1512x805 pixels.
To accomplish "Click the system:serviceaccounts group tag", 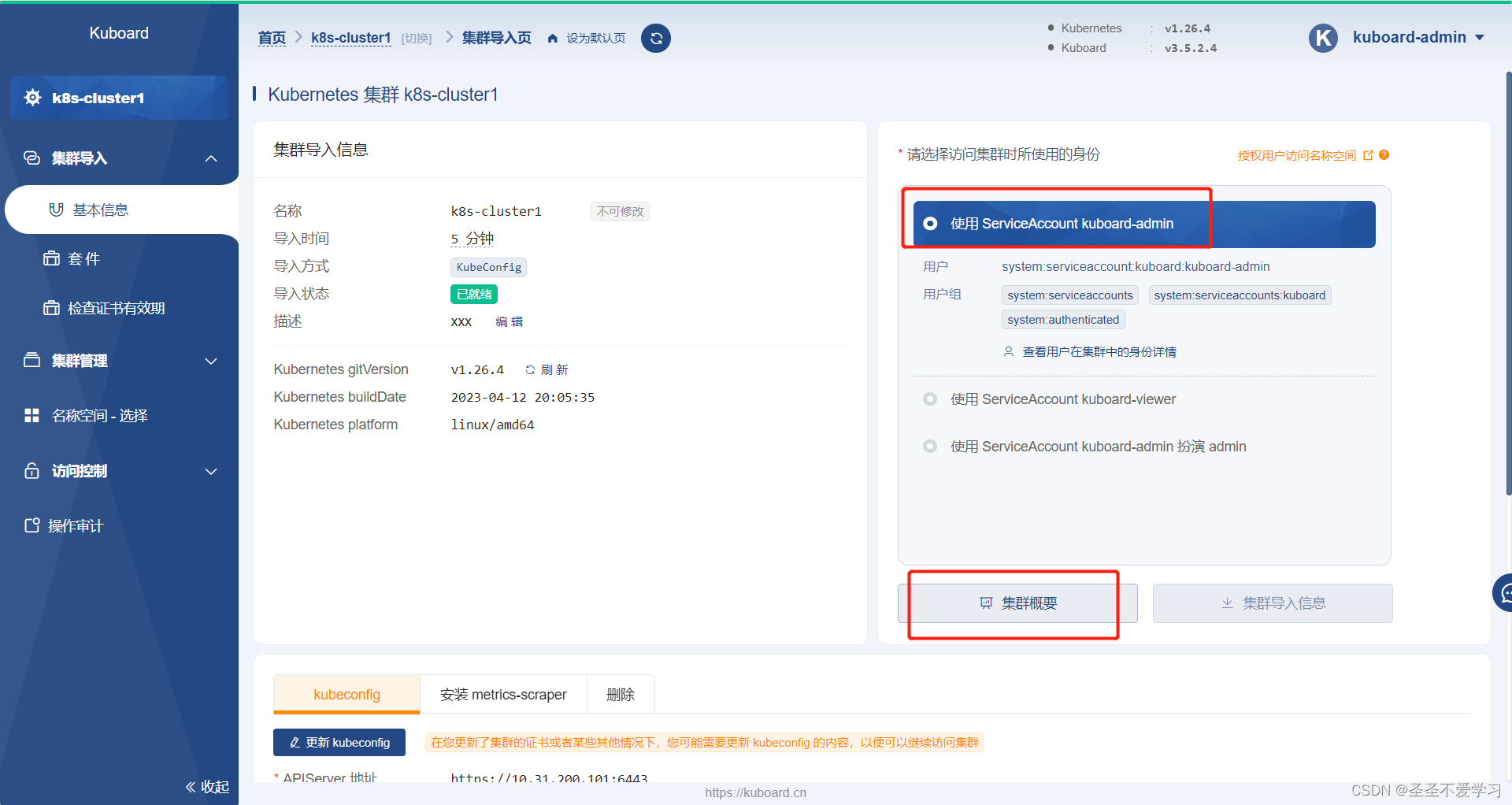I will tap(1070, 295).
